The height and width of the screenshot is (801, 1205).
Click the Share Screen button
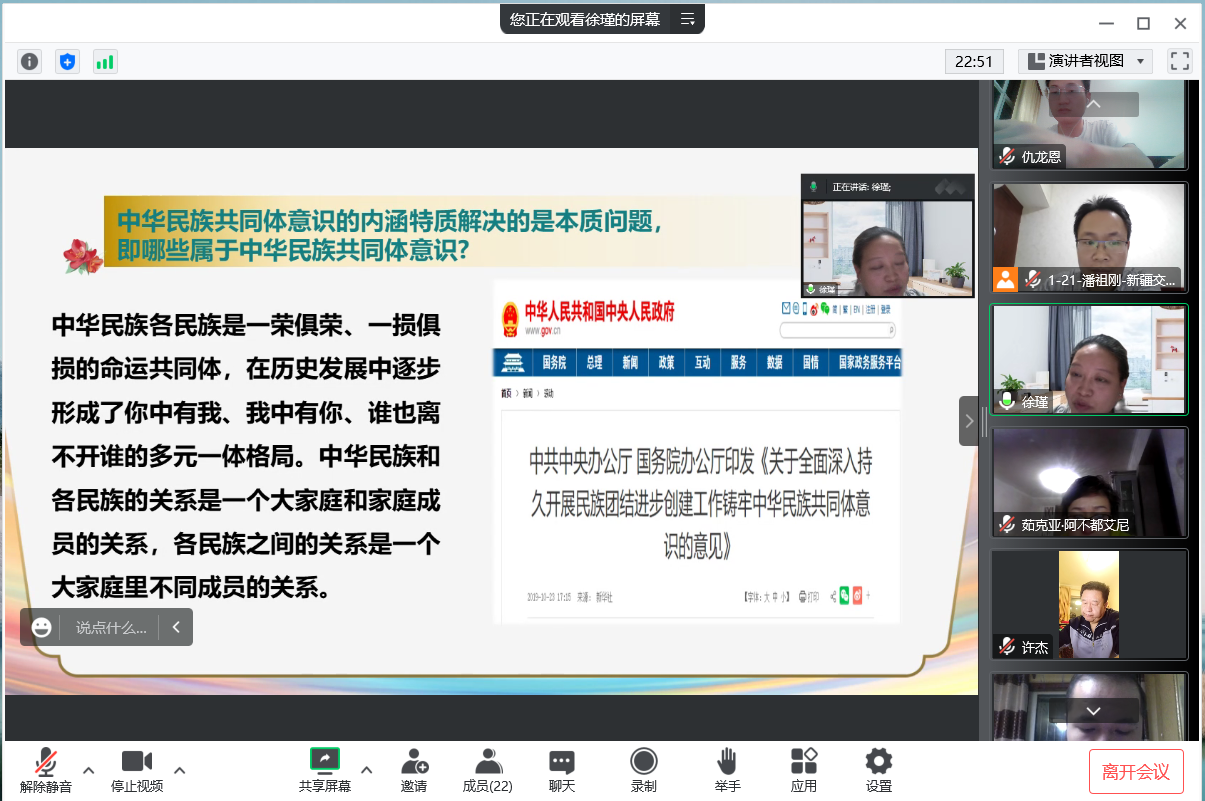coord(325,770)
